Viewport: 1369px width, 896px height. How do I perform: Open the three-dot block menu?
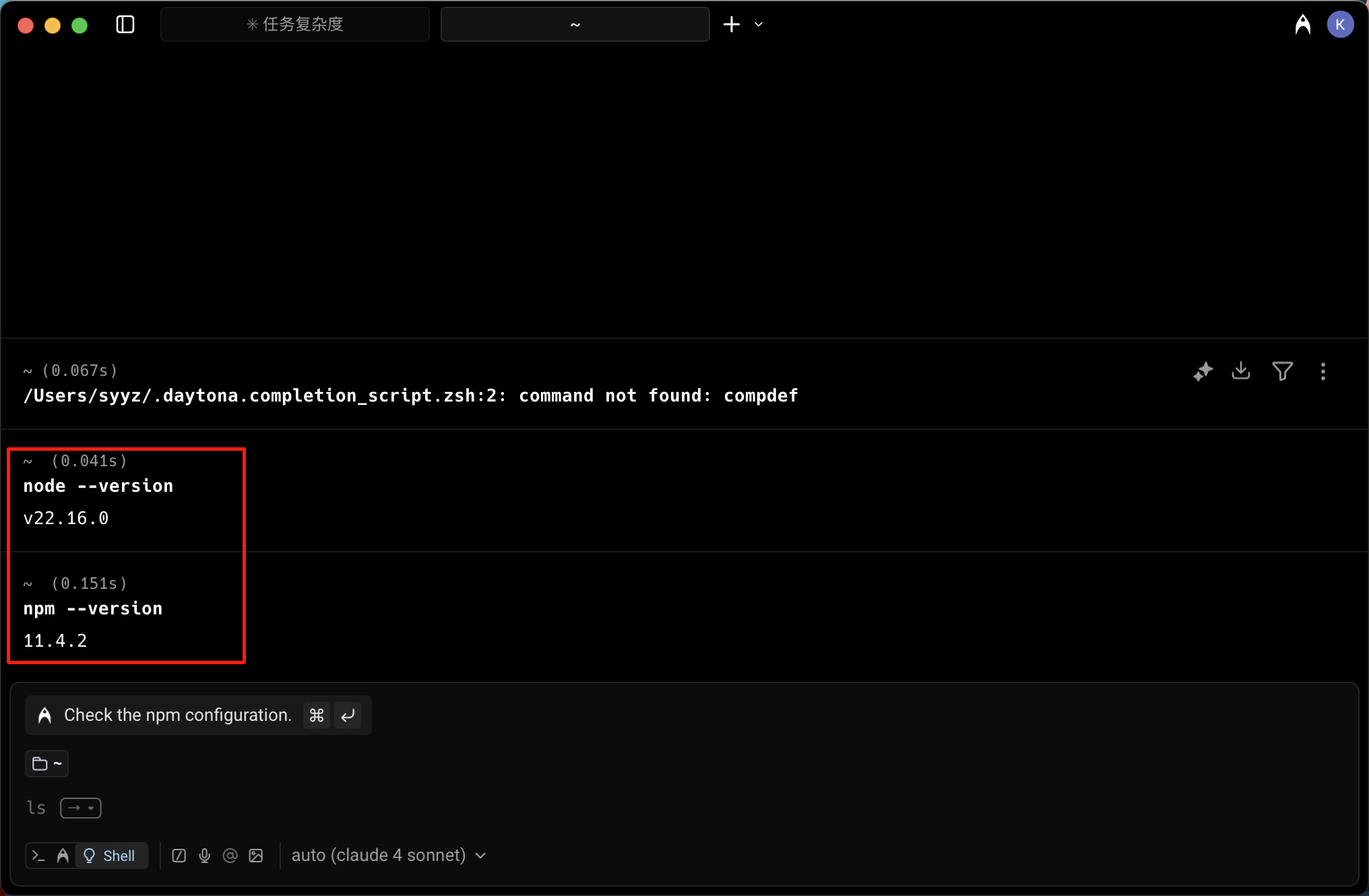(x=1323, y=371)
